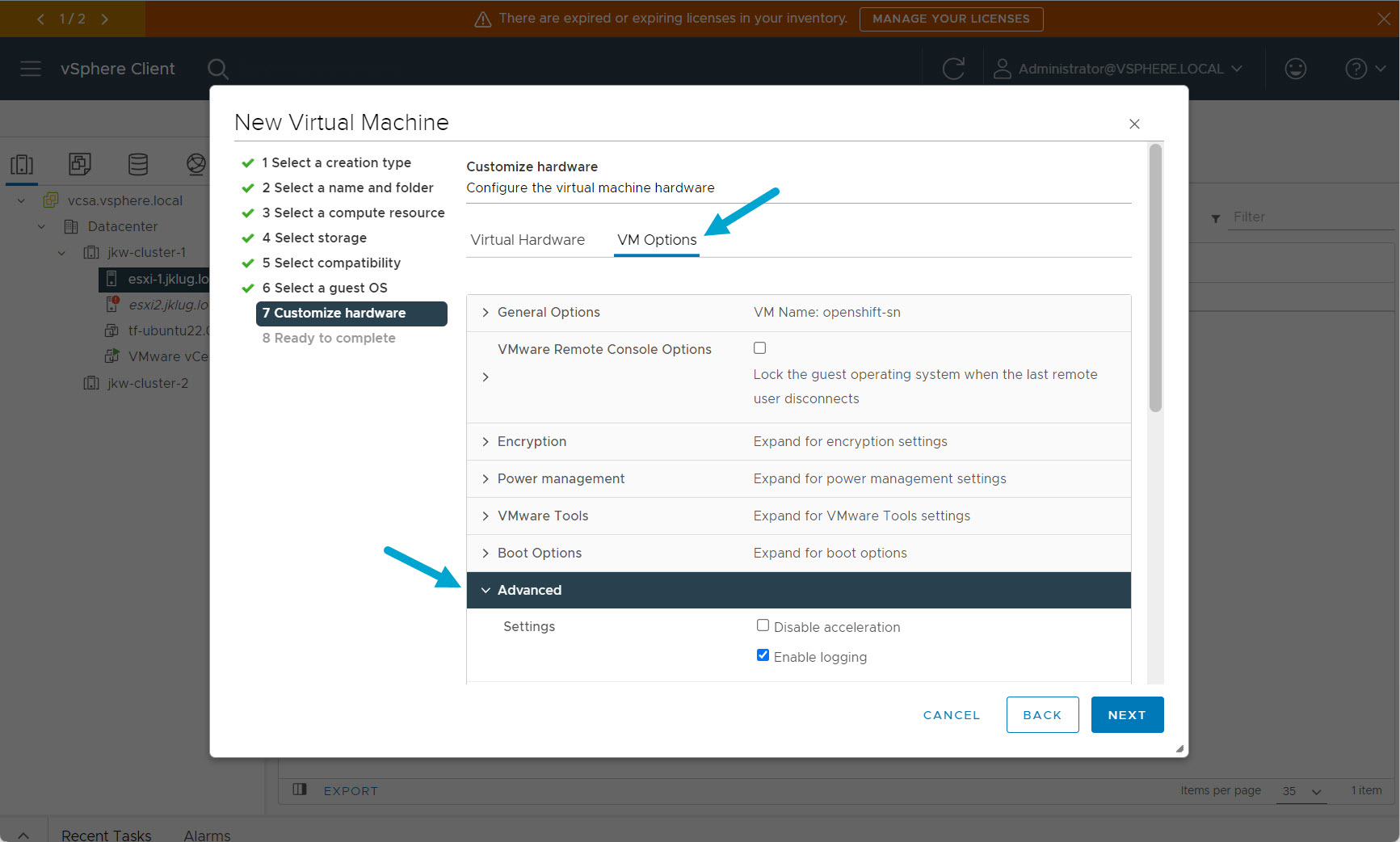Screen dimensions: 1400x842
Task: Switch to the Virtual Hardware tab
Action: pyautogui.click(x=528, y=240)
